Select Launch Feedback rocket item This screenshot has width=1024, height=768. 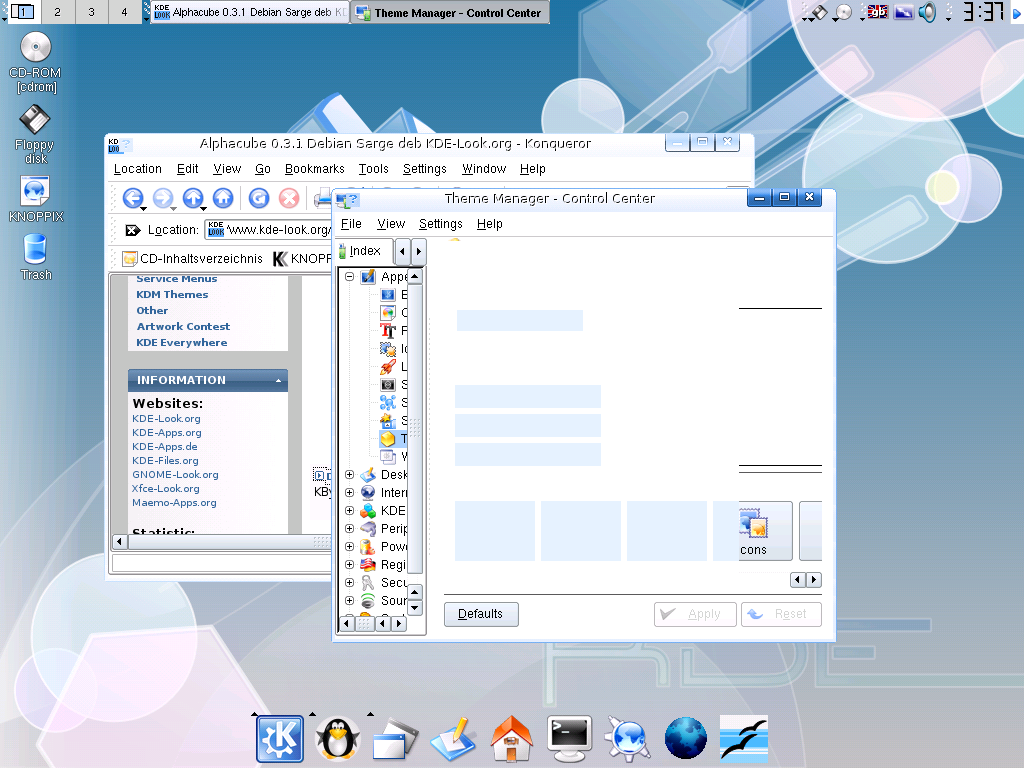click(x=394, y=366)
